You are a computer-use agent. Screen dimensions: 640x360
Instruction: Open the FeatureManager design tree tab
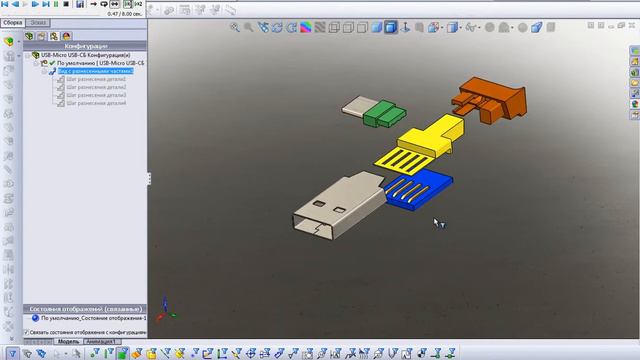point(29,36)
